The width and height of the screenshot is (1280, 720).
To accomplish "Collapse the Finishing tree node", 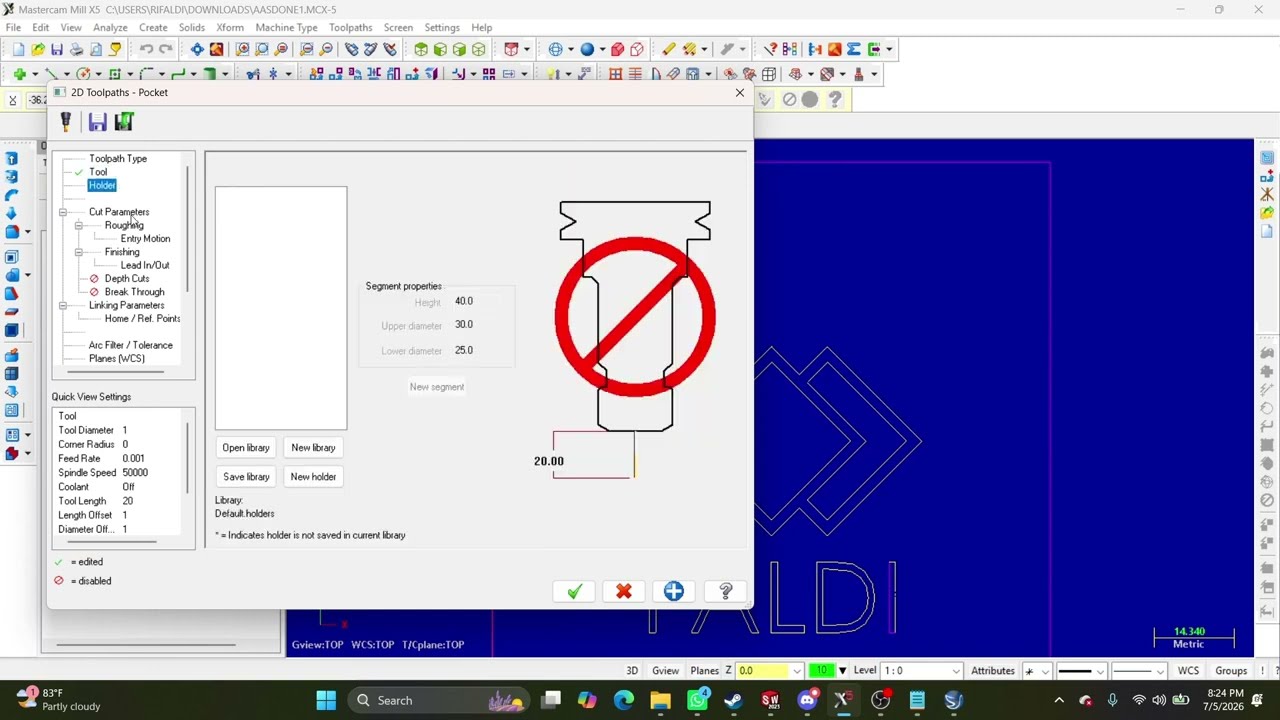I will (x=79, y=252).
